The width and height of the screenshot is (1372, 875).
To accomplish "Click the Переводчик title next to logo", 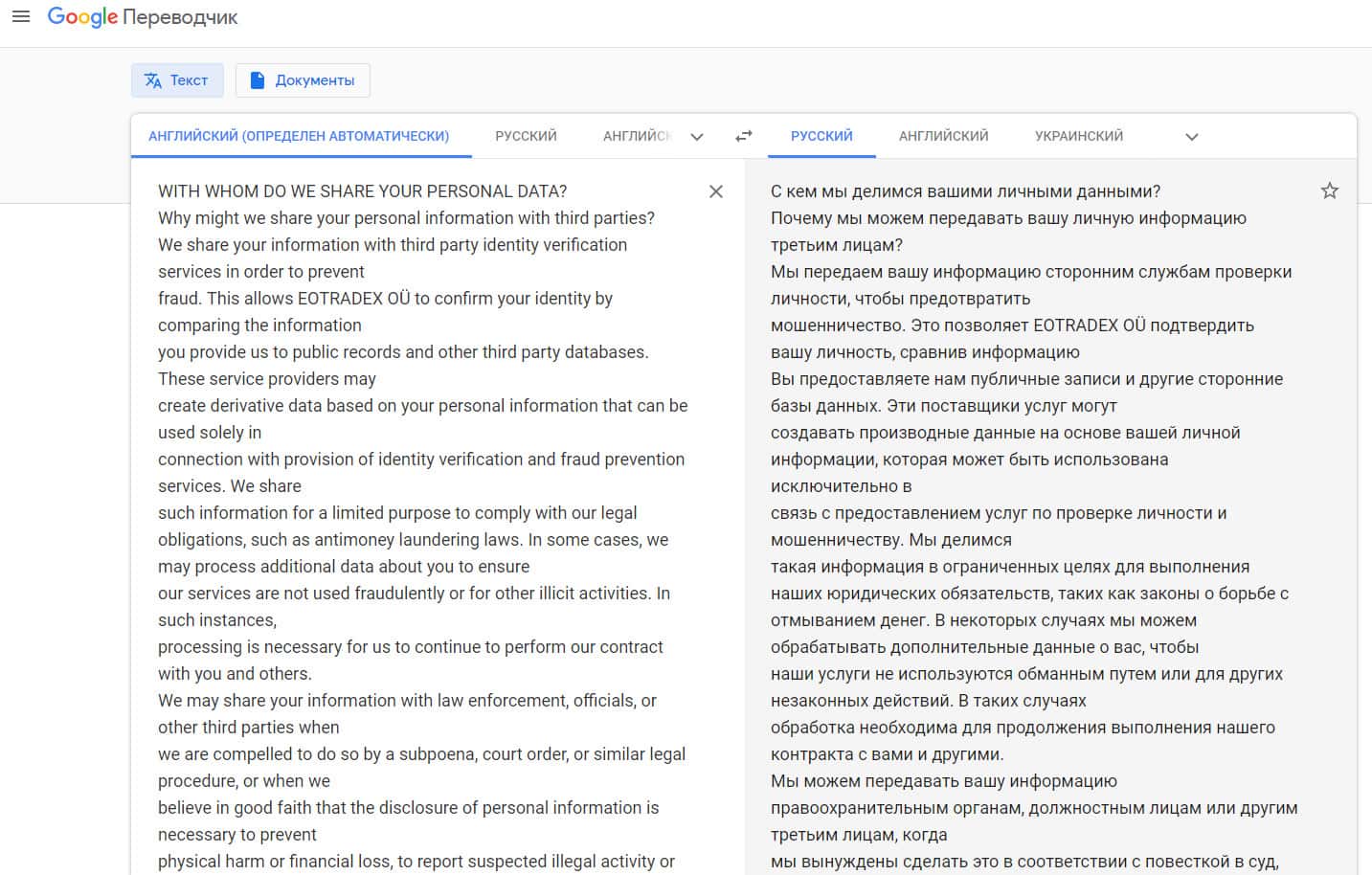I will coord(180,17).
